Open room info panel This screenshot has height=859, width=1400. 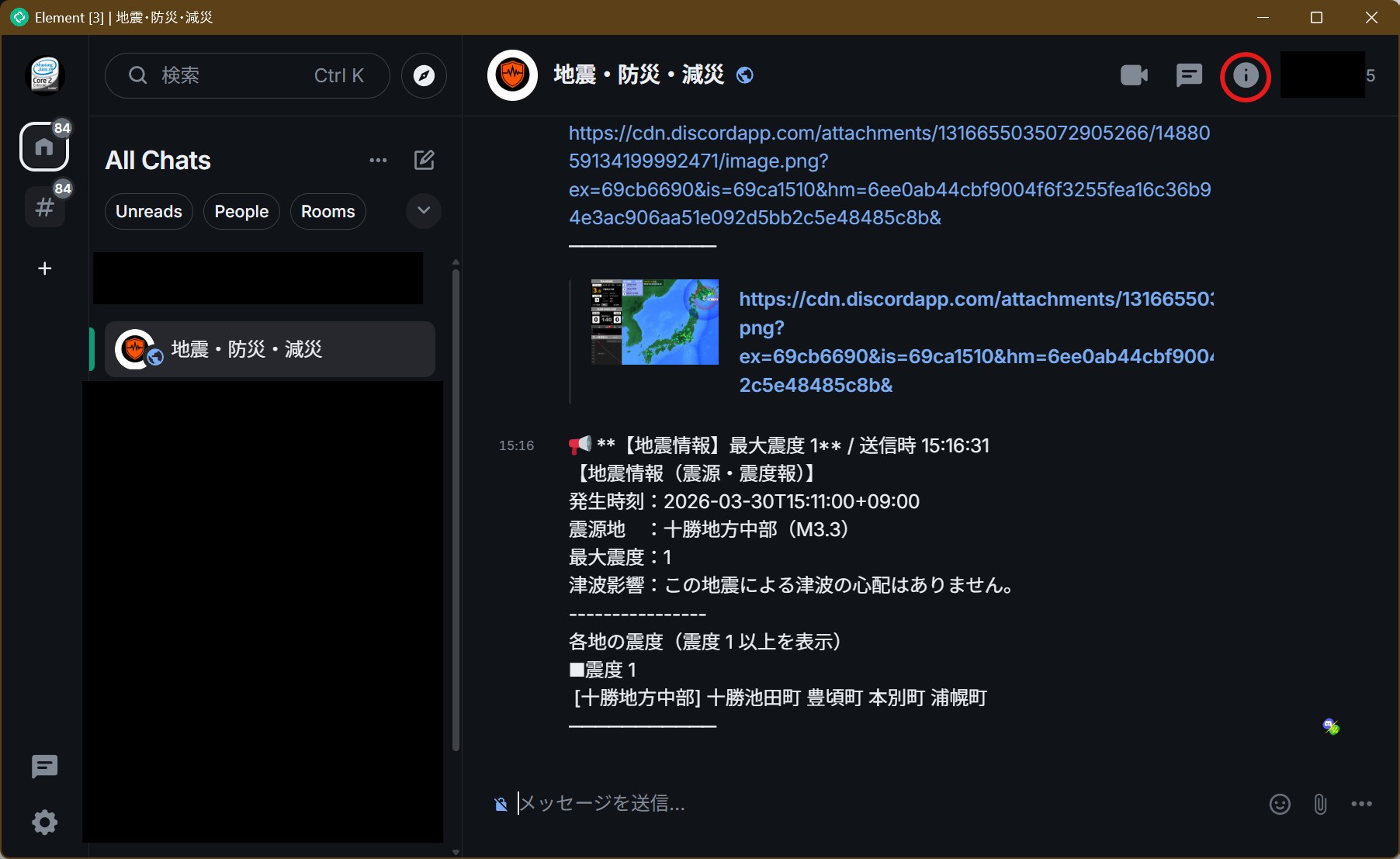pyautogui.click(x=1246, y=76)
